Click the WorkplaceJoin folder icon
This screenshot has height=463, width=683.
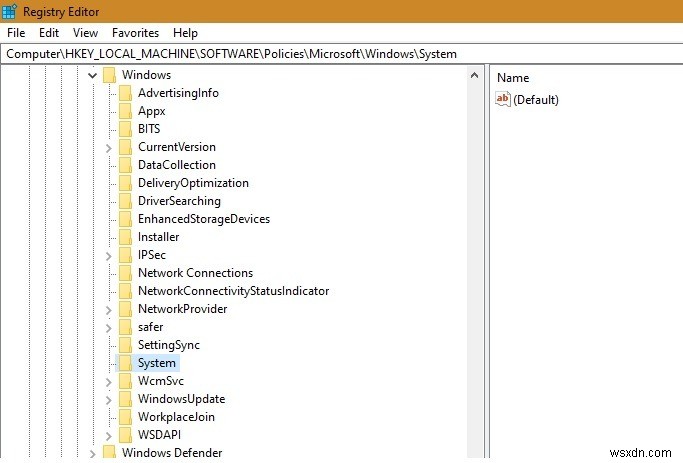[x=125, y=417]
